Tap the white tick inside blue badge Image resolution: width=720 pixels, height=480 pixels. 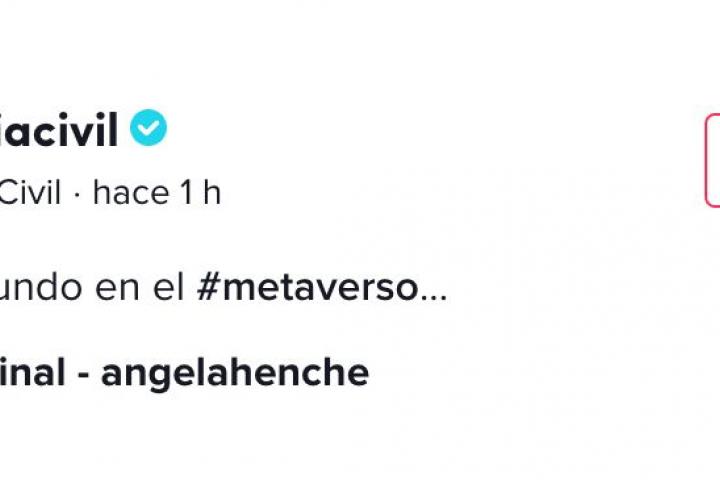pos(149,129)
